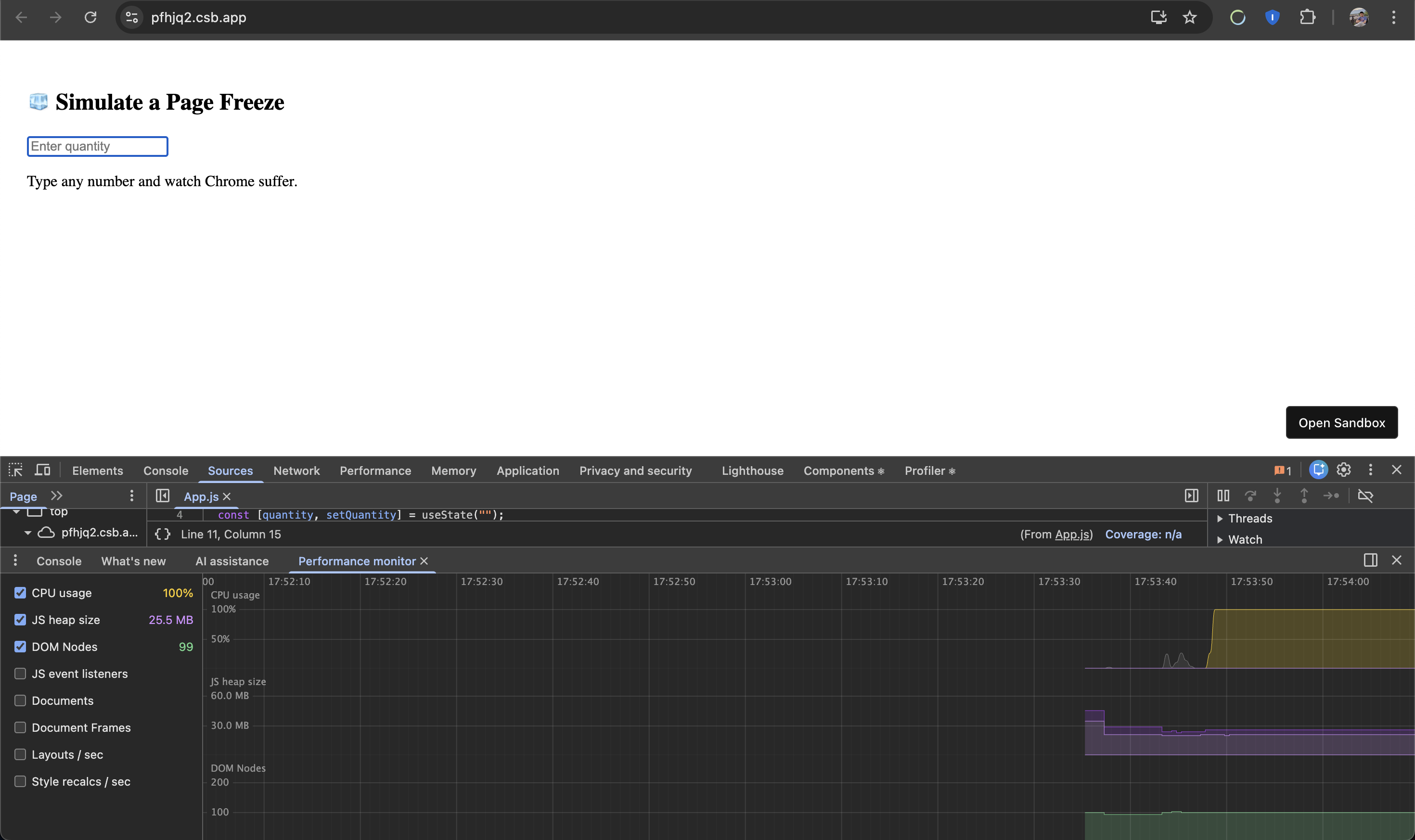Screen dimensions: 1415x840
Task: Toggle device toolbar emulation icon
Action: (x=42, y=470)
